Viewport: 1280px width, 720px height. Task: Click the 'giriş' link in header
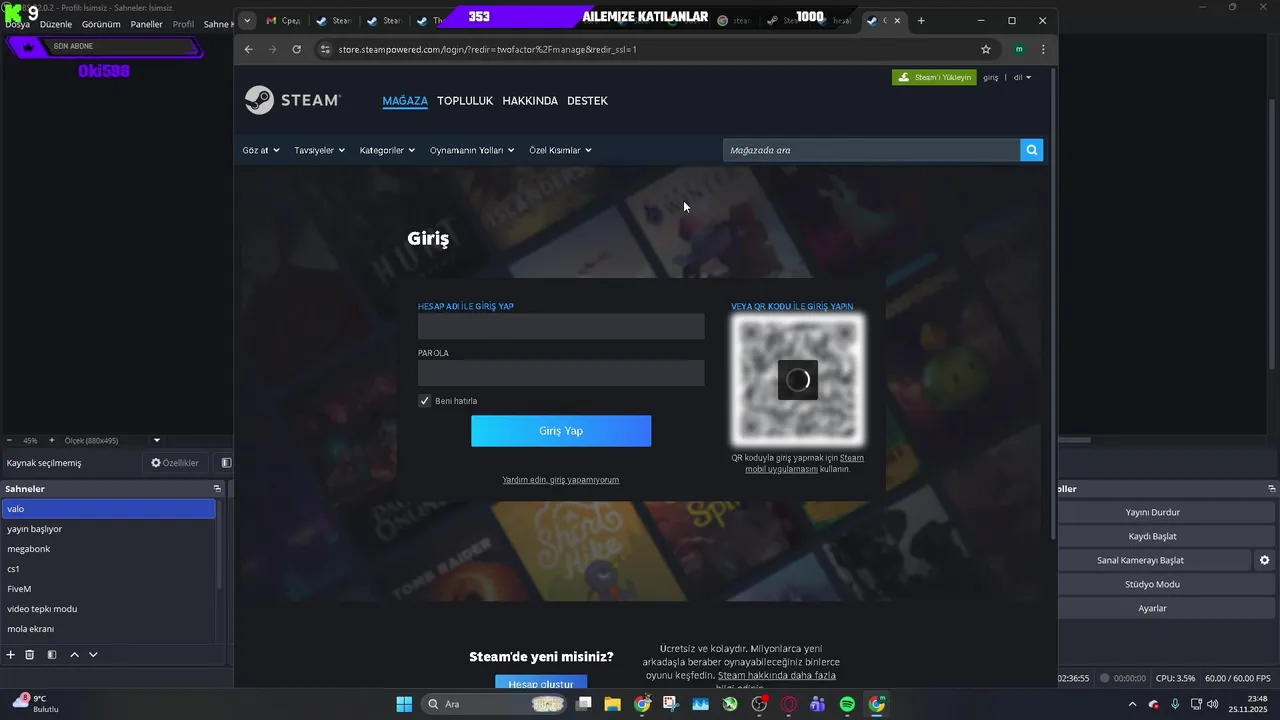click(x=990, y=77)
